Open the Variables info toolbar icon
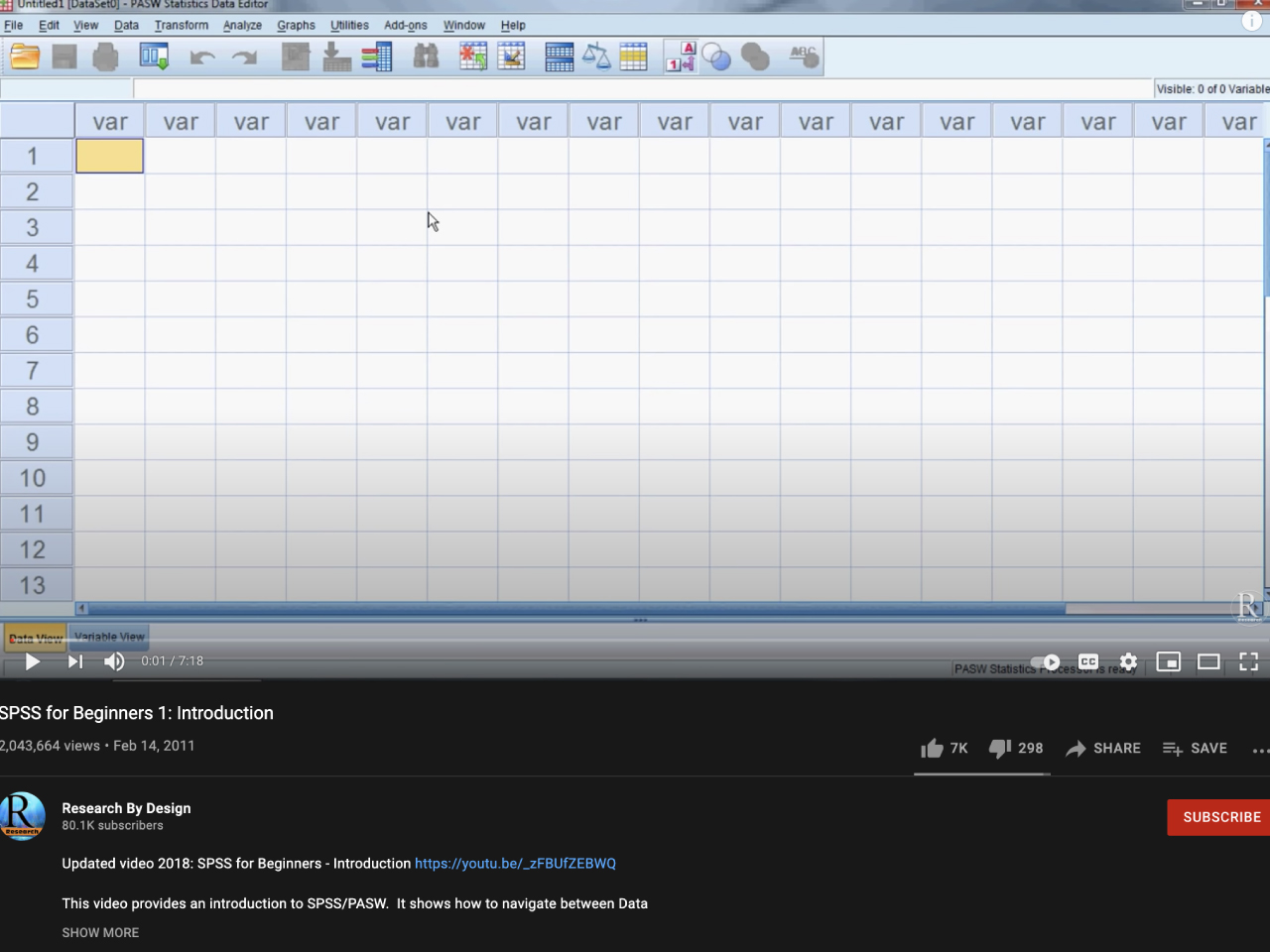Viewport: 1270px width, 952px height. pyautogui.click(x=377, y=58)
